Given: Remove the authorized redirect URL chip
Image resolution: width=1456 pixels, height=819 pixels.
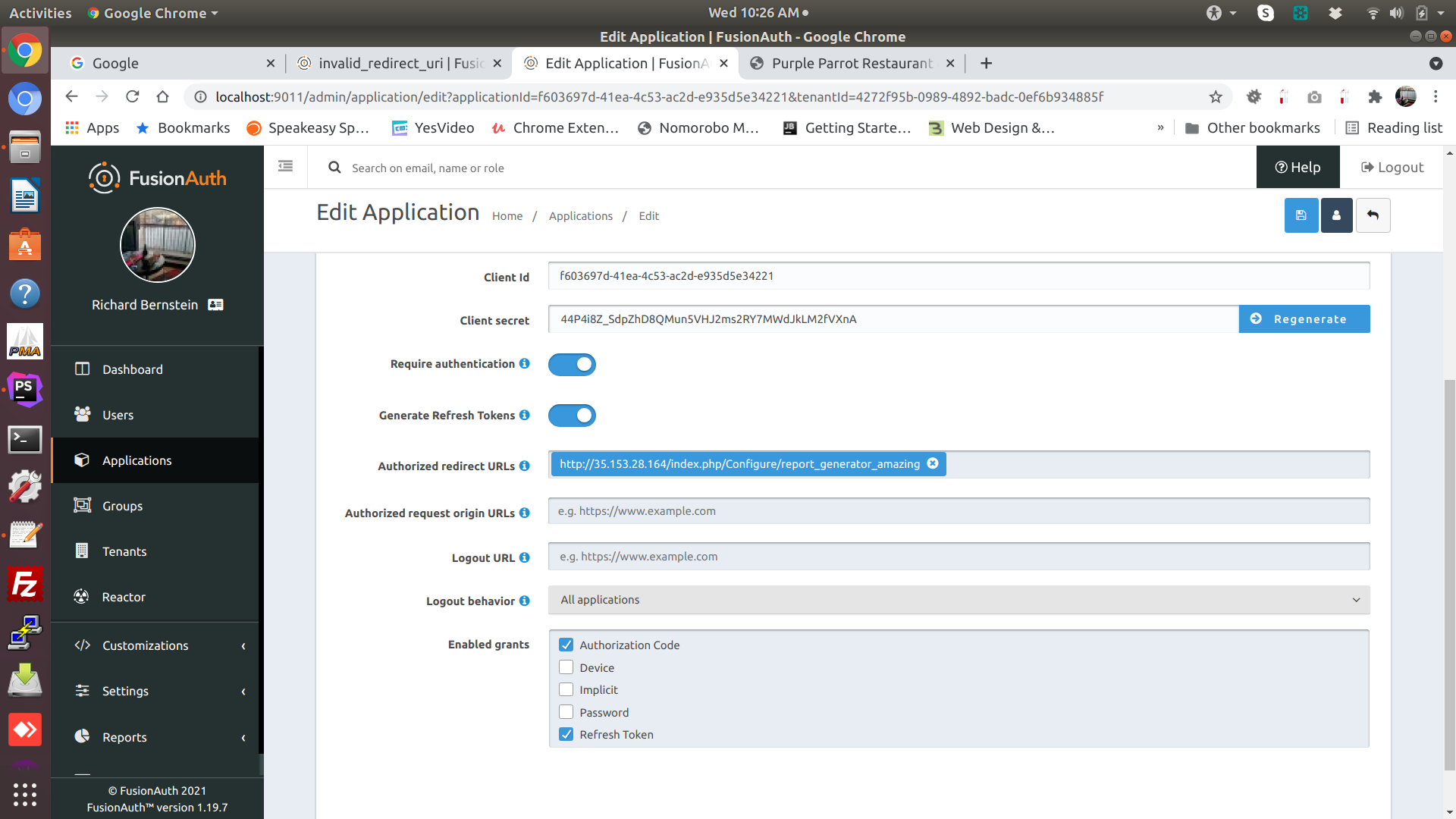Looking at the screenshot, I should (x=933, y=463).
